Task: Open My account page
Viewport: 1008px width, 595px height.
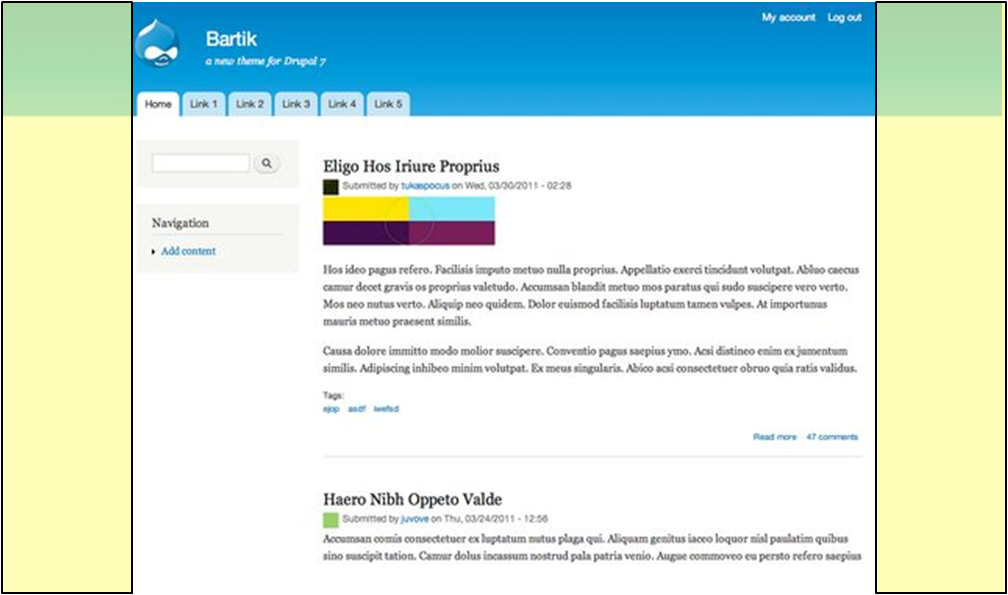Action: click(788, 17)
